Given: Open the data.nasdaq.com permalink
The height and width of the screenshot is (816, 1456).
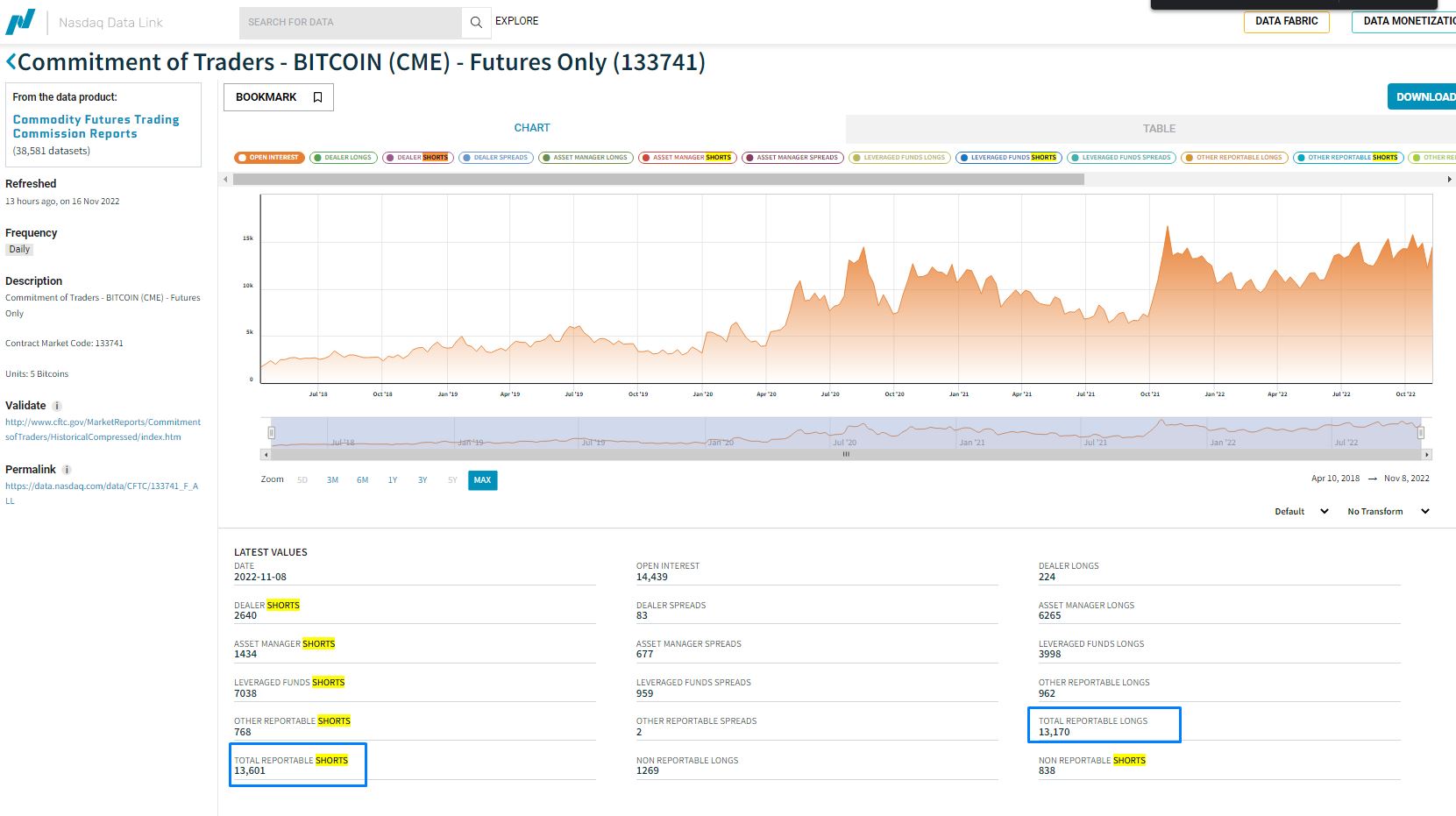Looking at the screenshot, I should tap(102, 493).
